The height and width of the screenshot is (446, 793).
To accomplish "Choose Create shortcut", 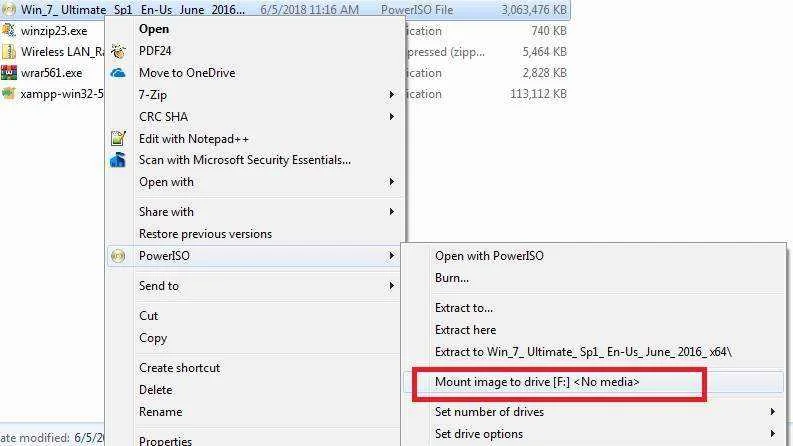I will [180, 368].
